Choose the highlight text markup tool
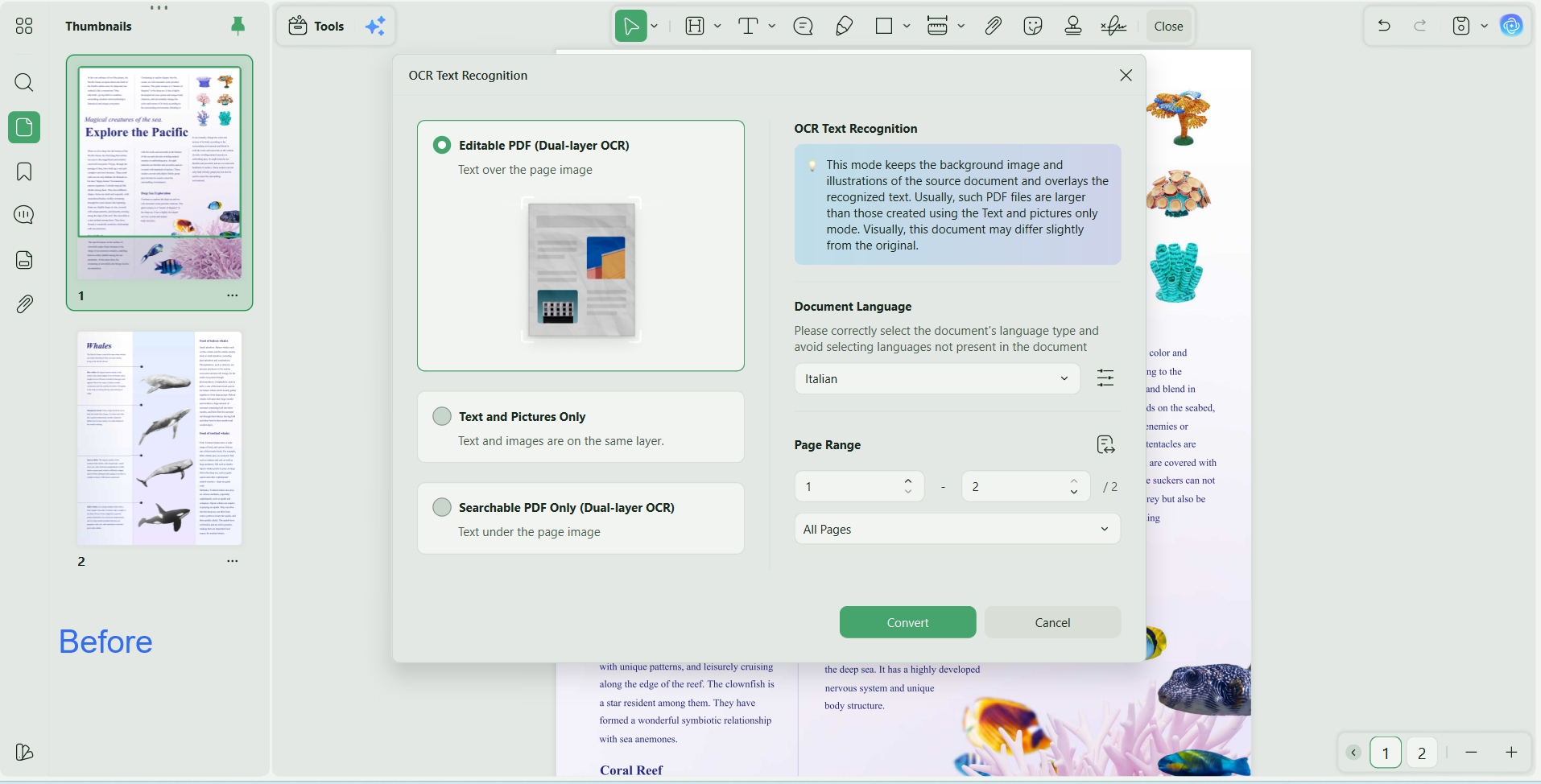This screenshot has height=784, width=1541. pos(695,26)
